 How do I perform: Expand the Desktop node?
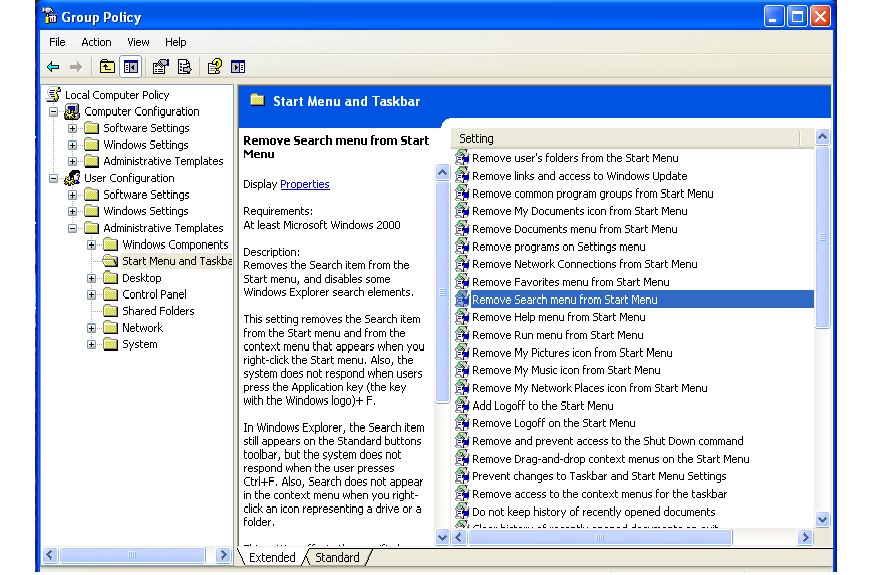pos(91,278)
